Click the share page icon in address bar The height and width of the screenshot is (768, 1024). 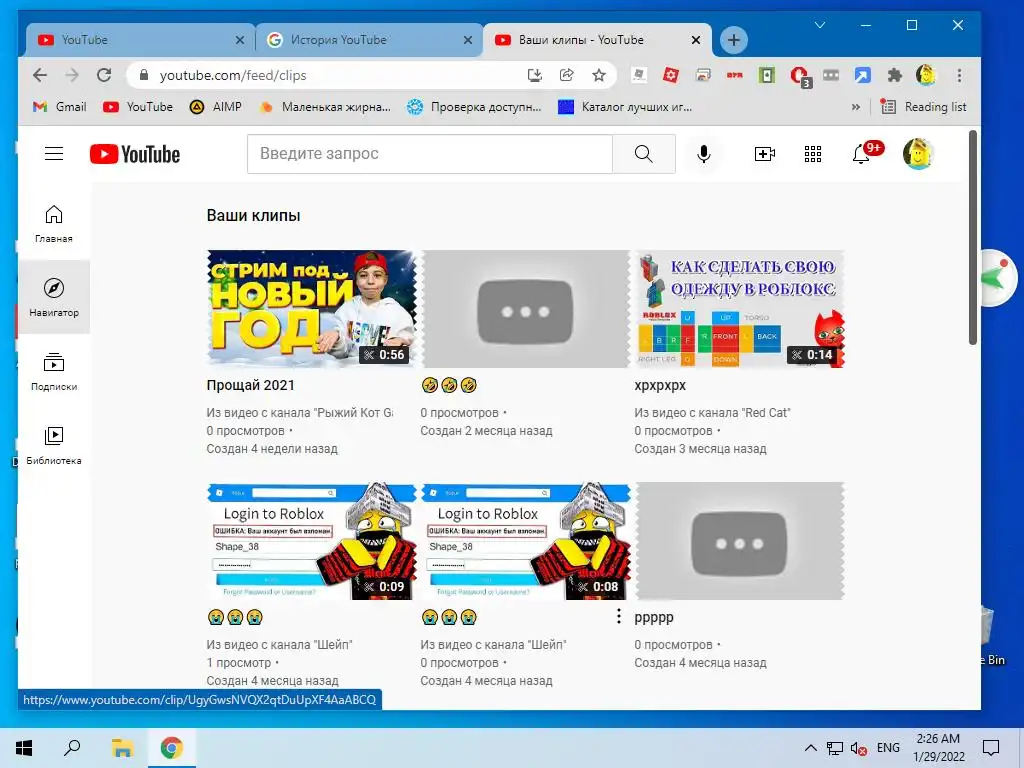[566, 75]
